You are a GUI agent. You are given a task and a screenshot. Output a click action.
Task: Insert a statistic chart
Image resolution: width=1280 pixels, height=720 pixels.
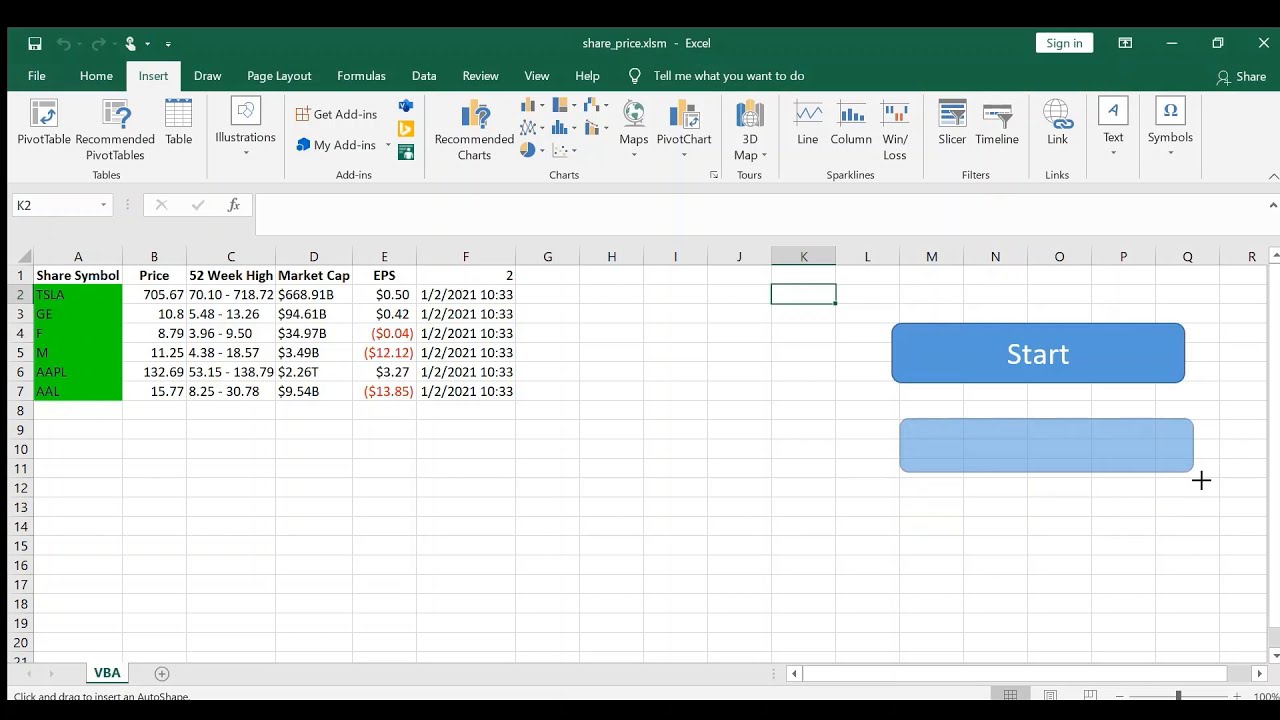(x=564, y=128)
